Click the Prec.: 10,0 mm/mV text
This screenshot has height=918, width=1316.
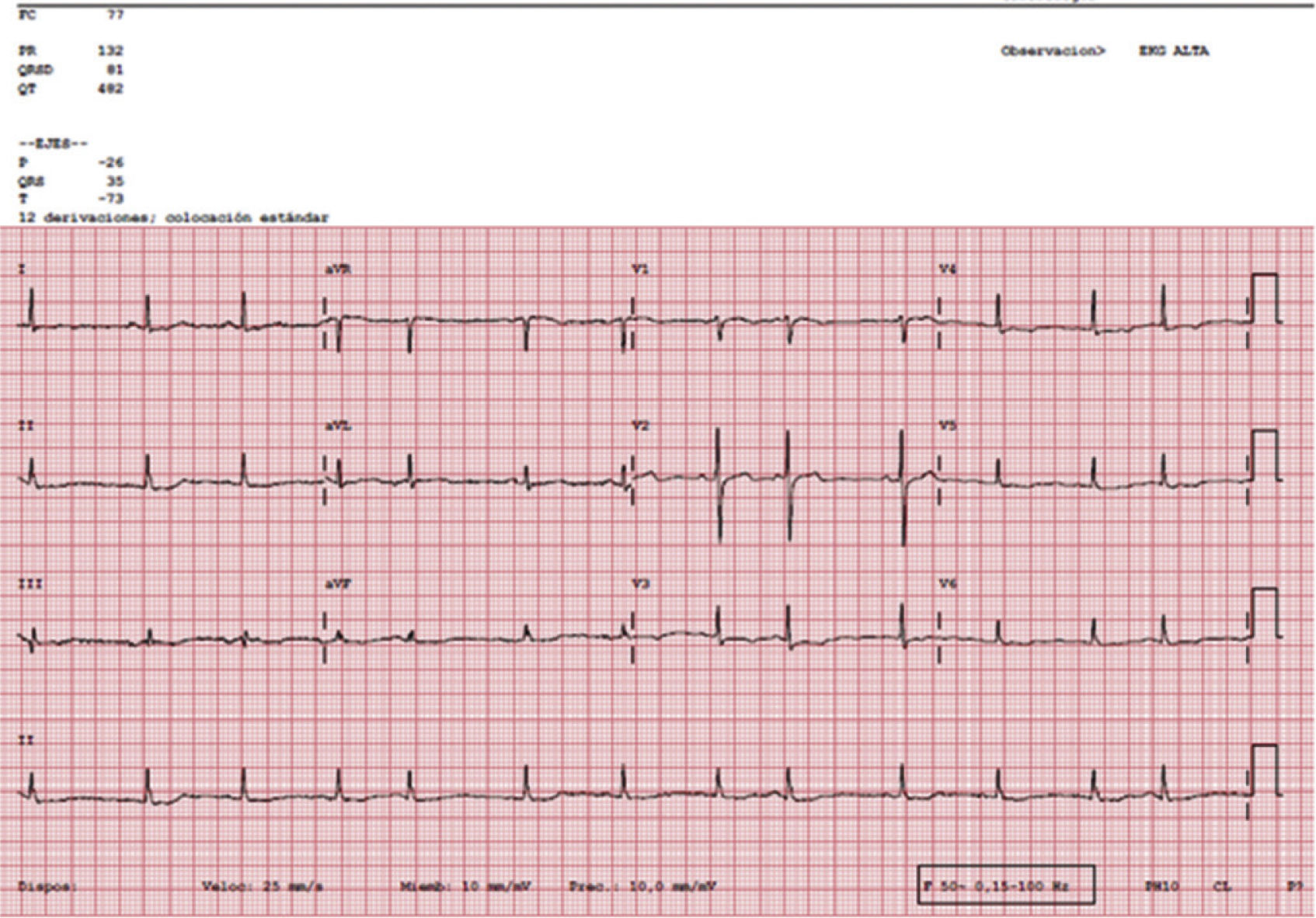click(x=642, y=886)
